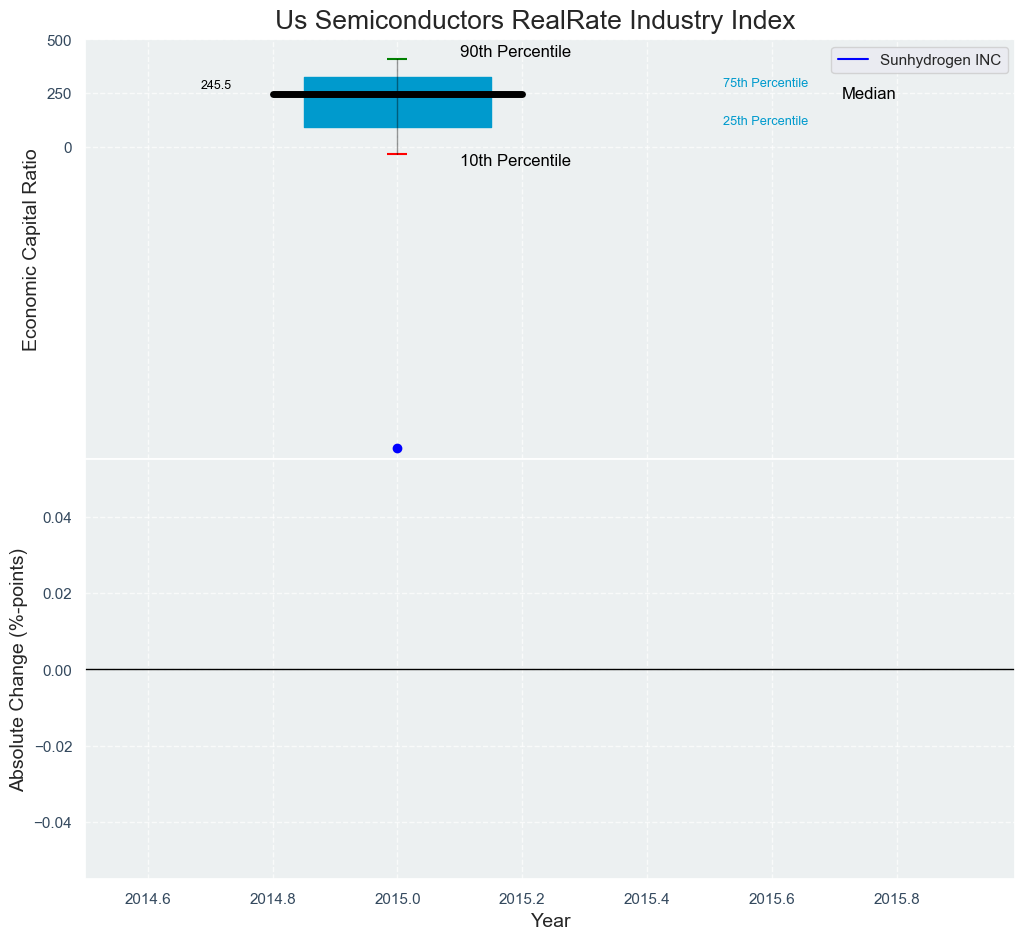Click the 2015.0 x-axis tick label
This screenshot has height=940, width=1025.
click(x=397, y=898)
